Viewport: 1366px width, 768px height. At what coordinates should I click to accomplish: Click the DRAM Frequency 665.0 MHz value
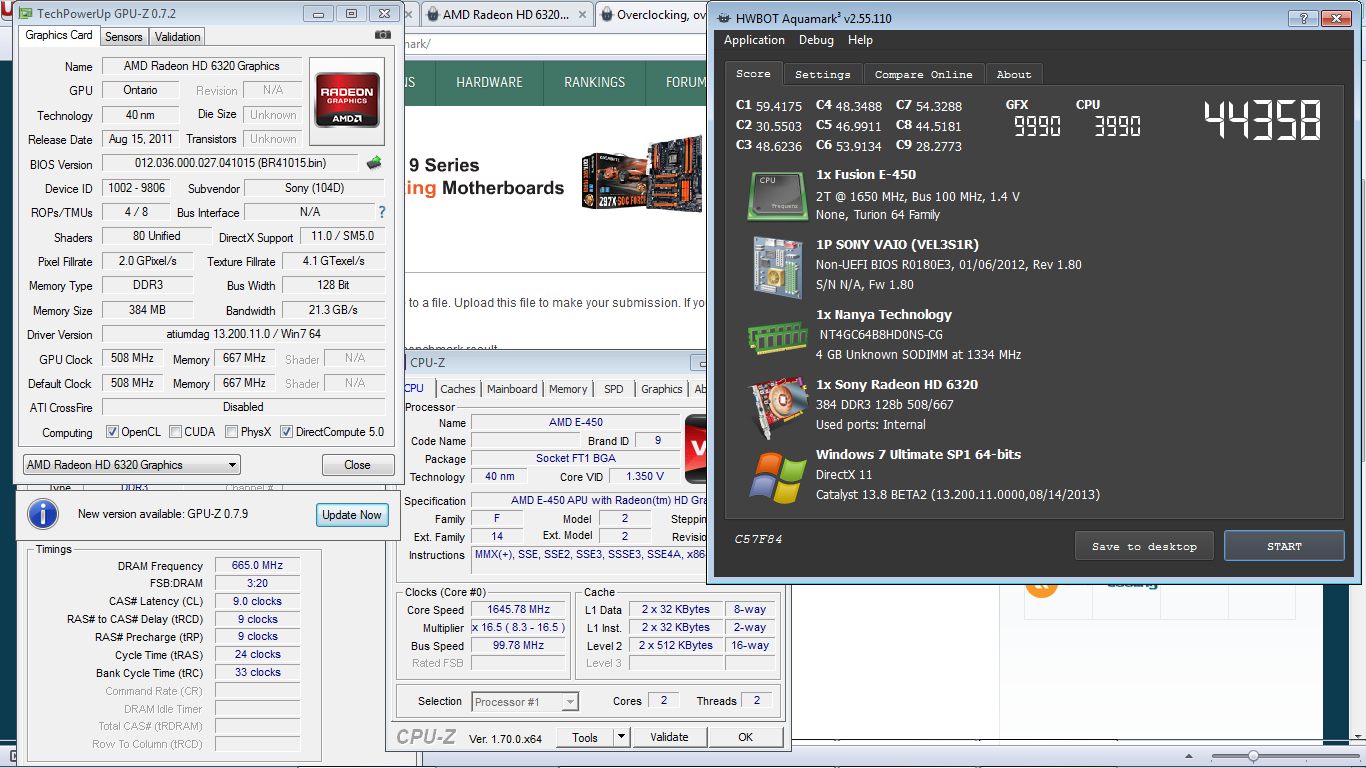pos(257,566)
